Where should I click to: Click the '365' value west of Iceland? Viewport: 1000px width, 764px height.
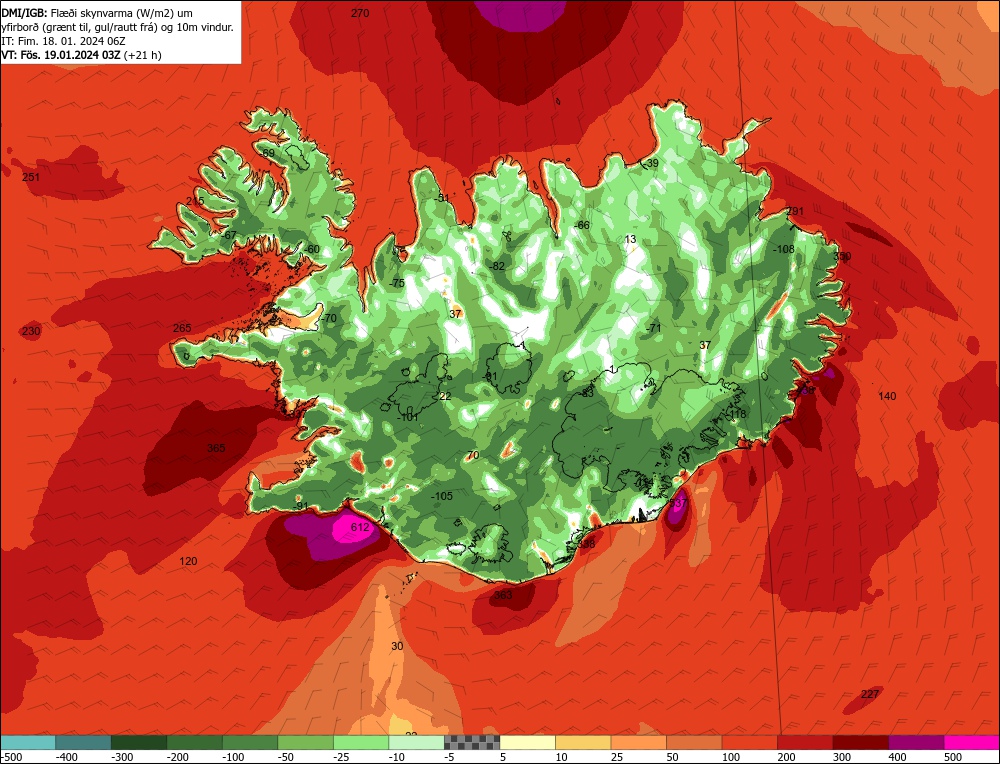point(216,448)
